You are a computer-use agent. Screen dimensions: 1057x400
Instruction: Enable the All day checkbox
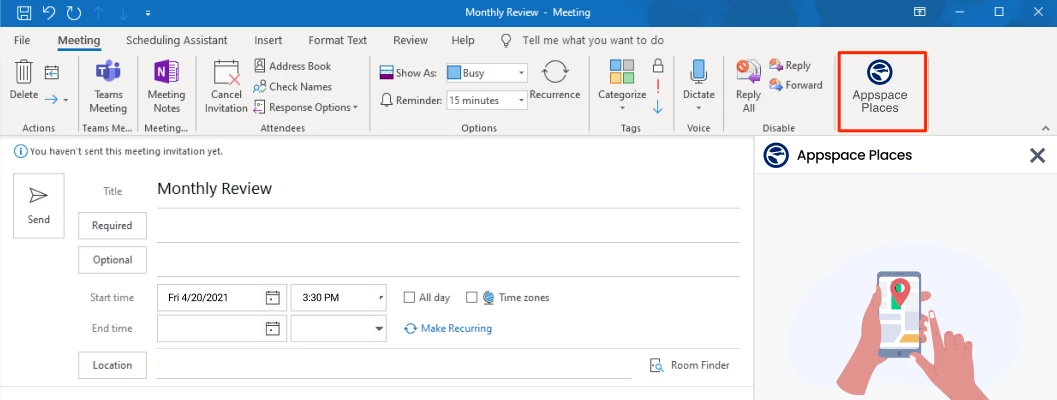[x=409, y=297]
